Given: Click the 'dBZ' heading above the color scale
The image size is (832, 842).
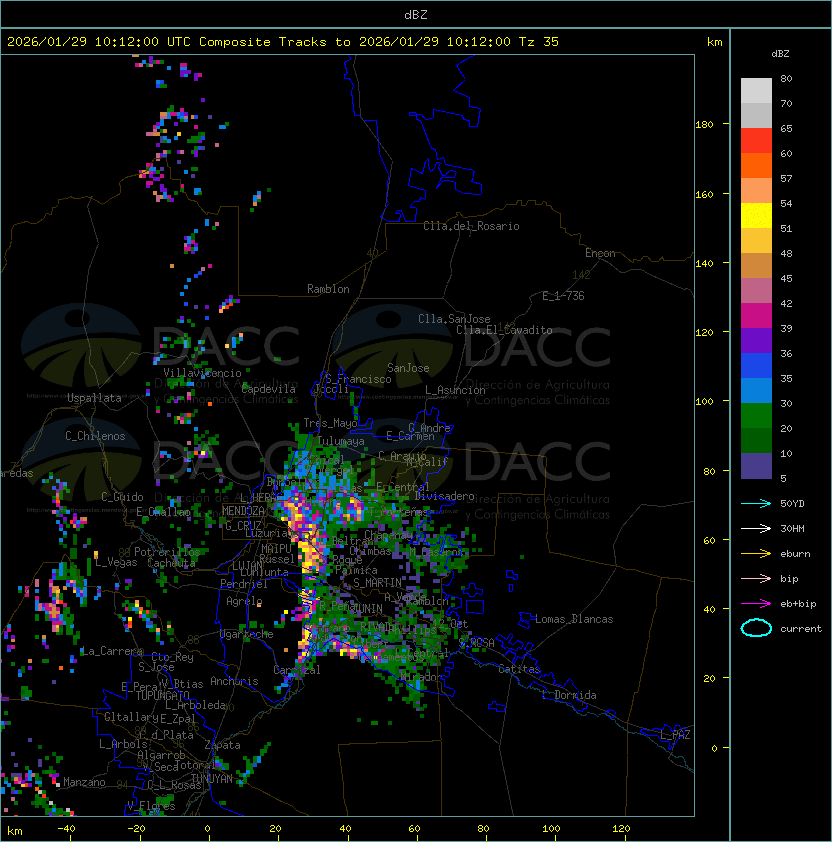Looking at the screenshot, I should pos(780,54).
